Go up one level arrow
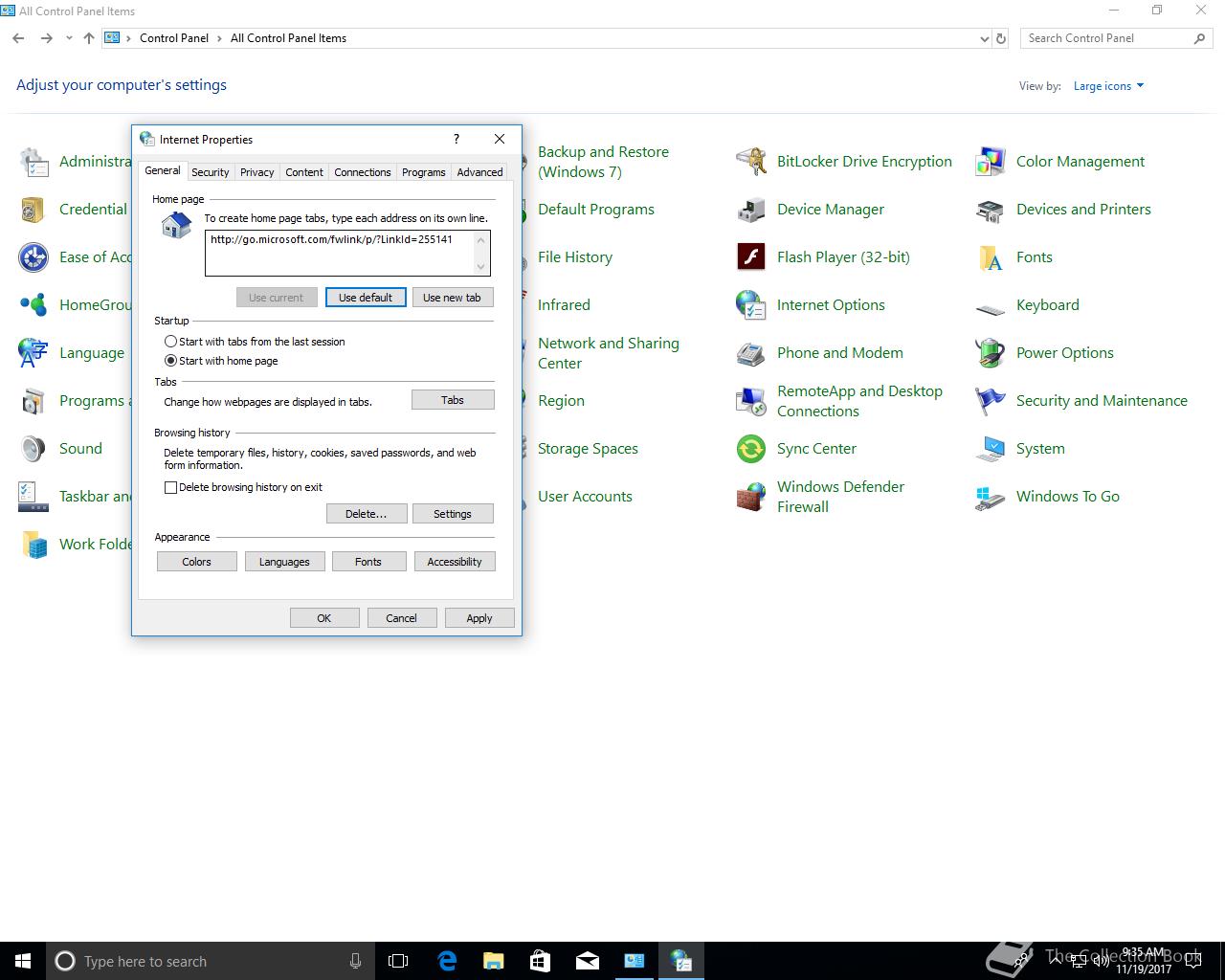This screenshot has width=1225, height=980. pos(89,38)
